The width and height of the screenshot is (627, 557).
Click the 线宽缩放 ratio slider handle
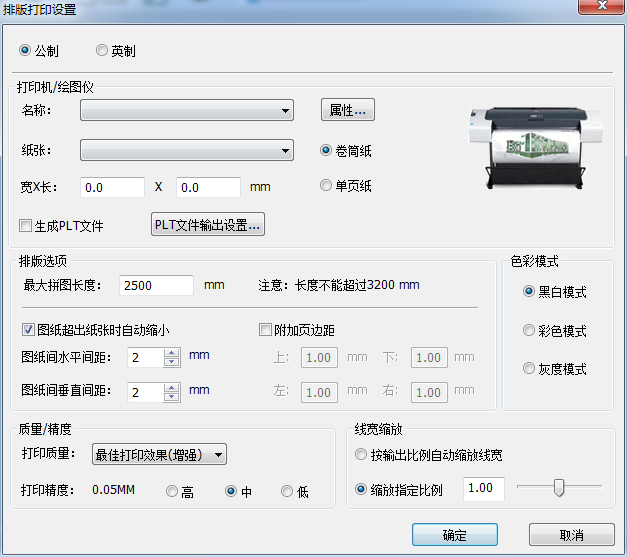559,488
